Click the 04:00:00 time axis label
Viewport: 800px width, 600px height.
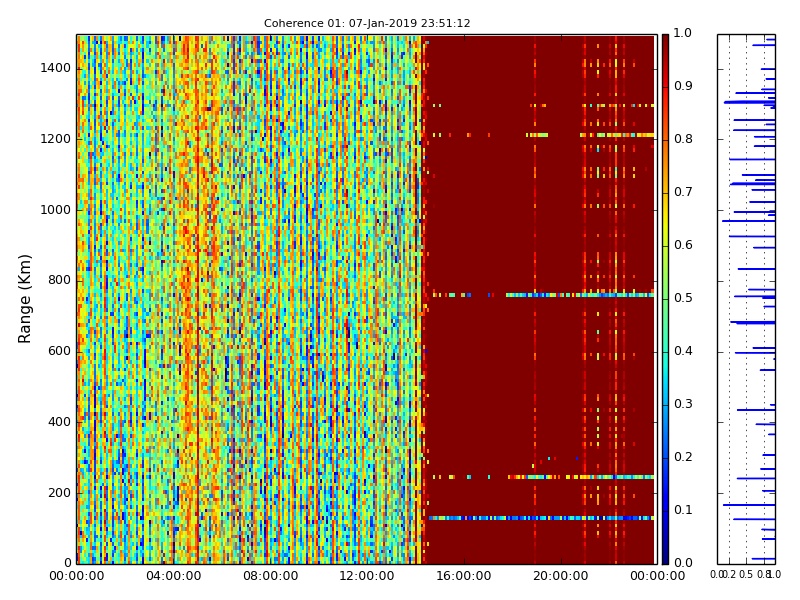(173, 576)
